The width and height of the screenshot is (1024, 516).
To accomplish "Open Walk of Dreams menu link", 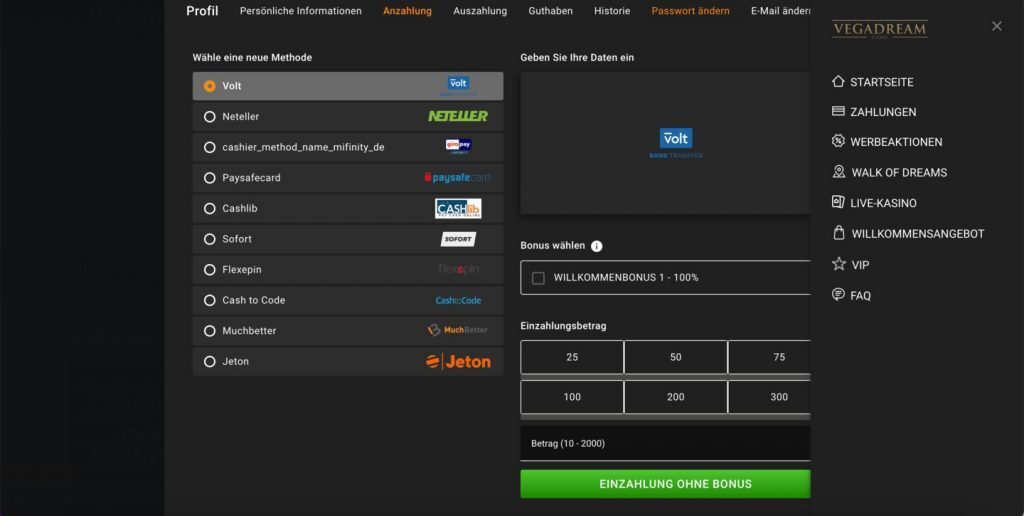I will point(899,173).
